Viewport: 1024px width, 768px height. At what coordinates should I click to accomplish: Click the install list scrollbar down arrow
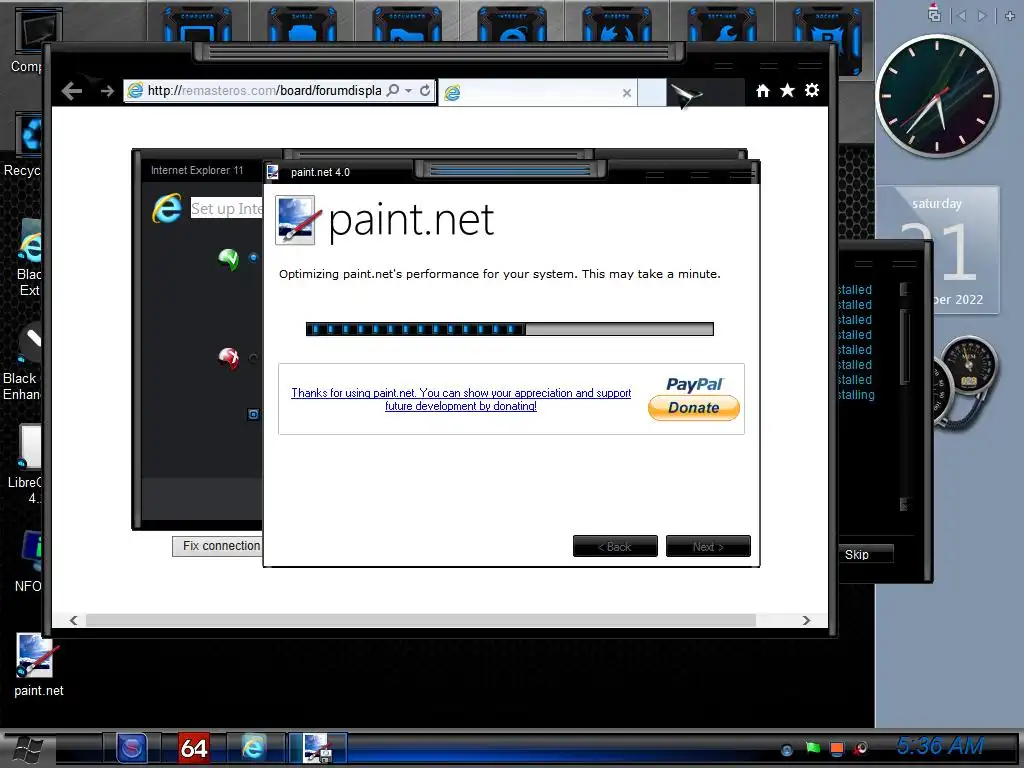tap(904, 504)
